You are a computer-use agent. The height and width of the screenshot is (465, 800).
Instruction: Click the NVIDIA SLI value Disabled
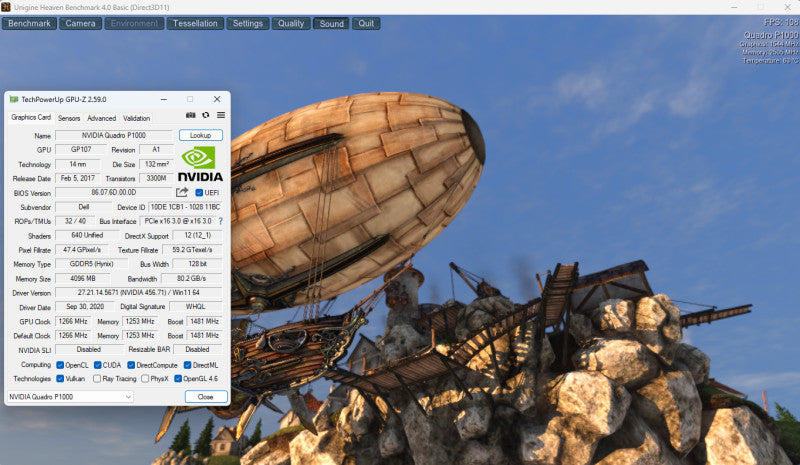[x=89, y=350]
